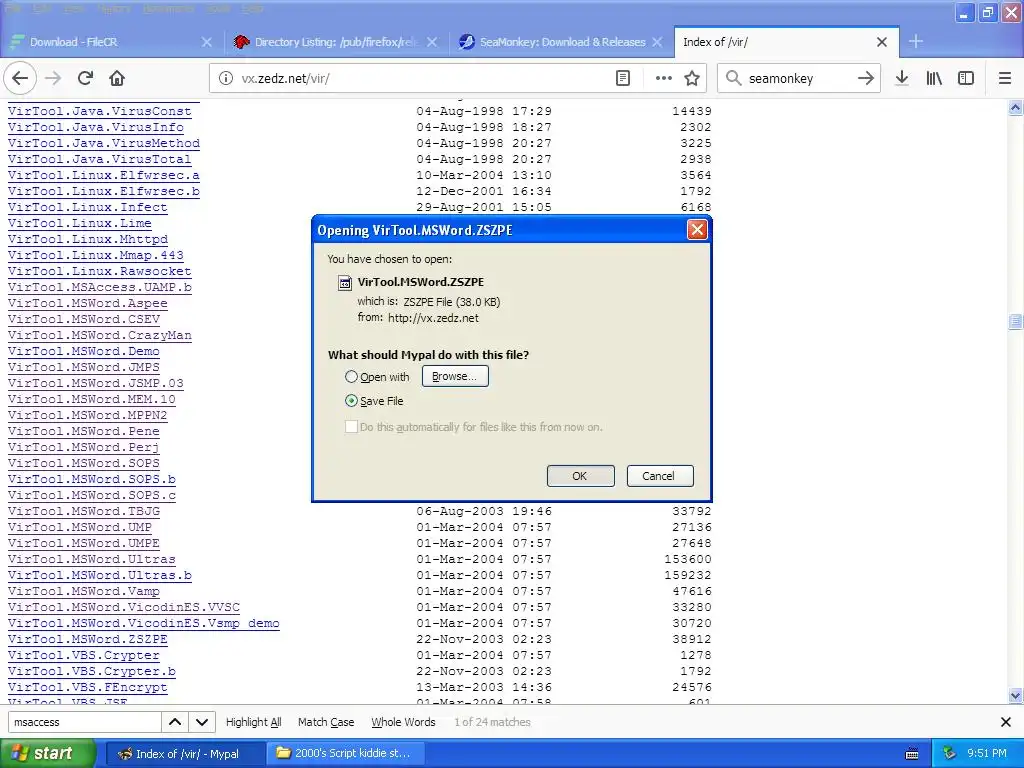Click the page scrollbar down arrow
This screenshot has width=1024, height=768.
pyautogui.click(x=1016, y=696)
